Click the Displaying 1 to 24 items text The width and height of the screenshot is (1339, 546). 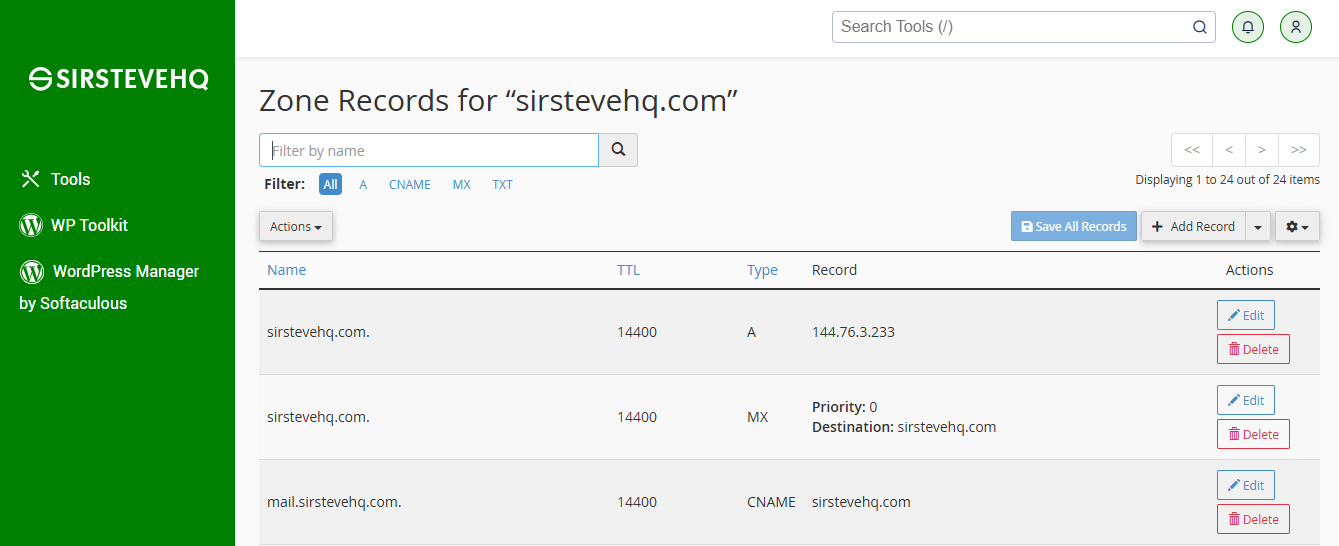(x=1227, y=180)
